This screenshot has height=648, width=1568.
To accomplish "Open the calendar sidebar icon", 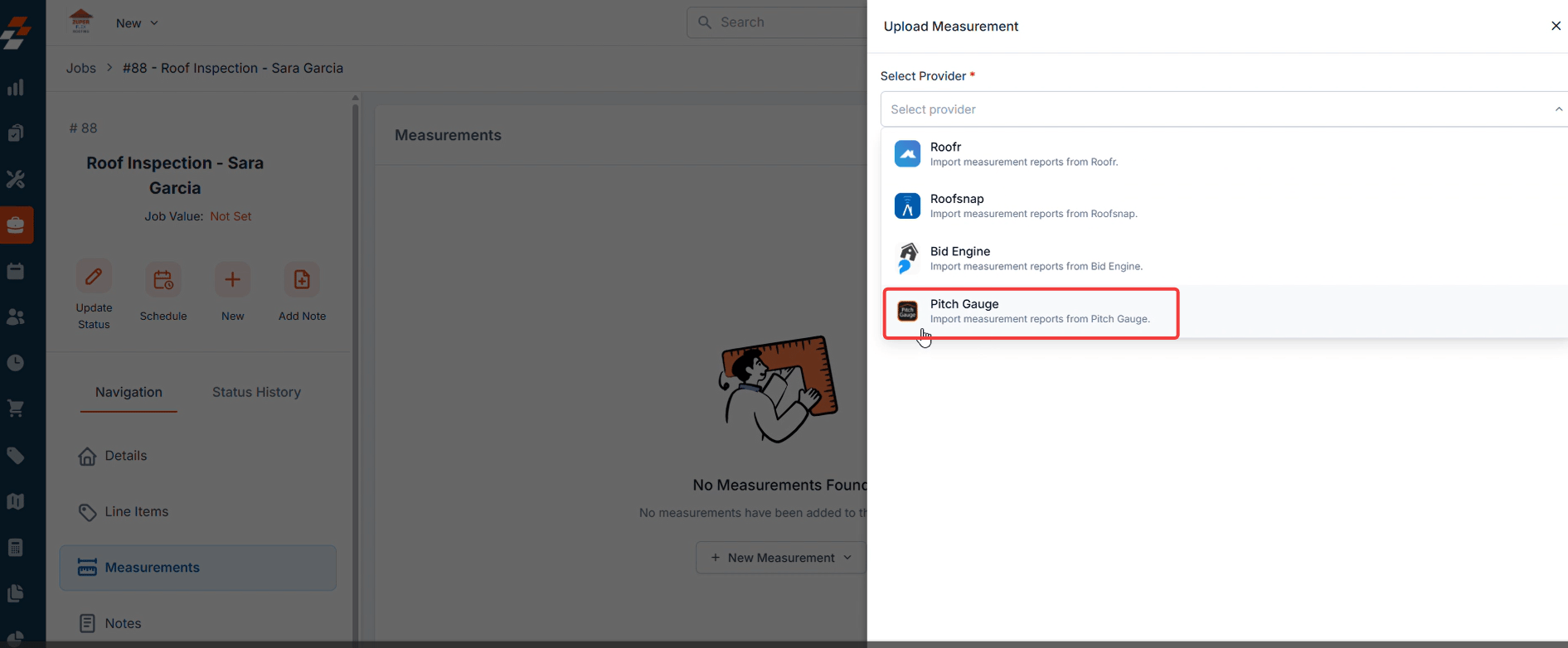I will pos(16,271).
